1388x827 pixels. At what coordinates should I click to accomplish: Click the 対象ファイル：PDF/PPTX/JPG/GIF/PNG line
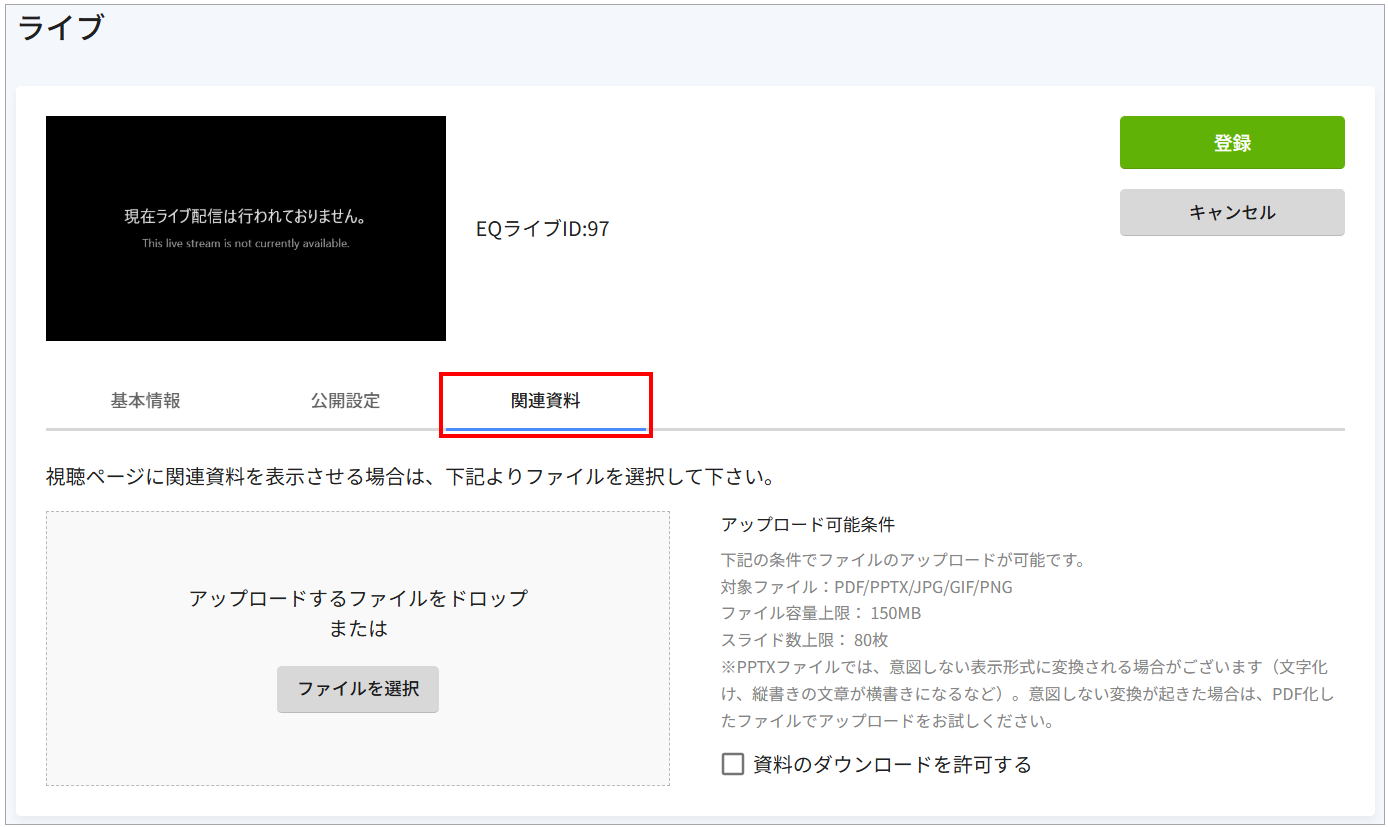(867, 587)
